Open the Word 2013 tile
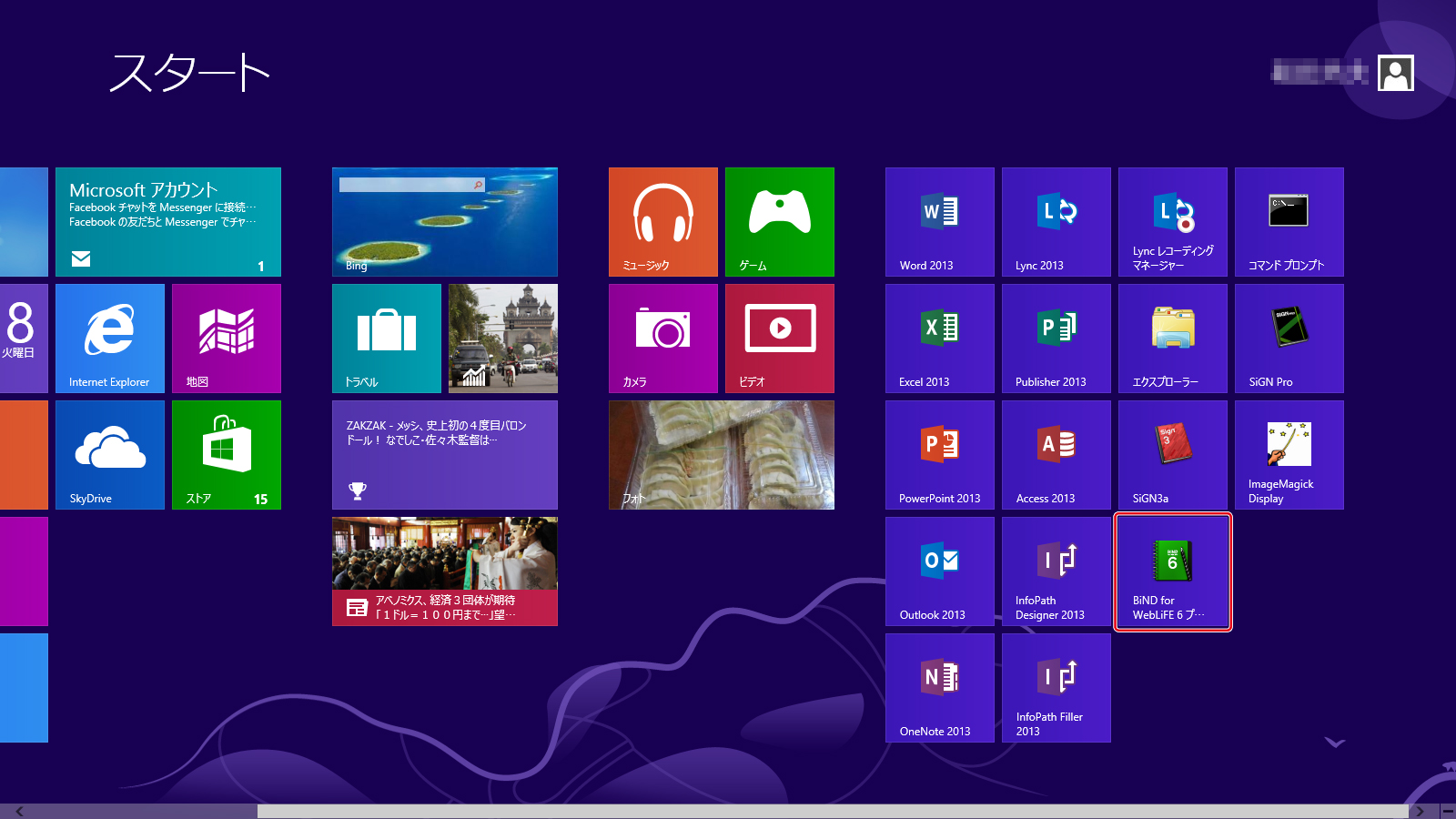Viewport: 1456px width, 819px height. click(x=940, y=222)
